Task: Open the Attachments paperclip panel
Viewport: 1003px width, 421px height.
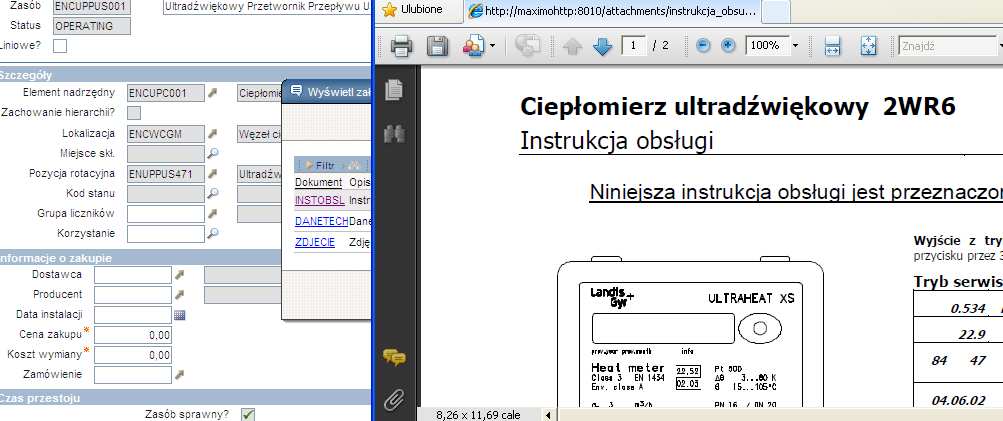Action: (394, 401)
